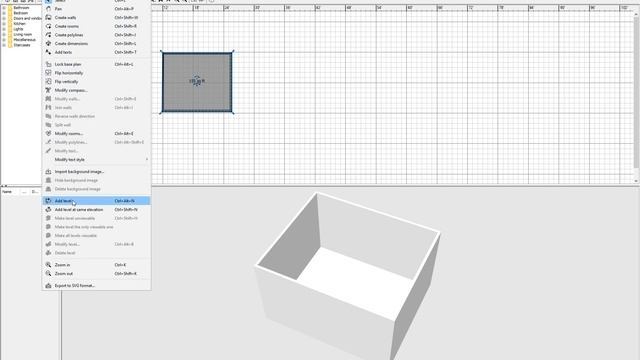640x360 pixels.
Task: Select the Create dimensions icon
Action: point(48,43)
